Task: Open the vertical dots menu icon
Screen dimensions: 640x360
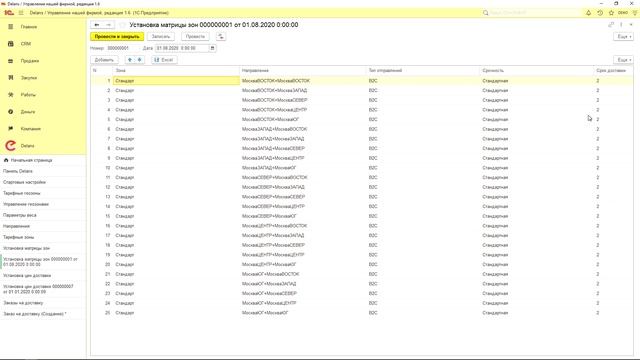Action: click(x=621, y=25)
